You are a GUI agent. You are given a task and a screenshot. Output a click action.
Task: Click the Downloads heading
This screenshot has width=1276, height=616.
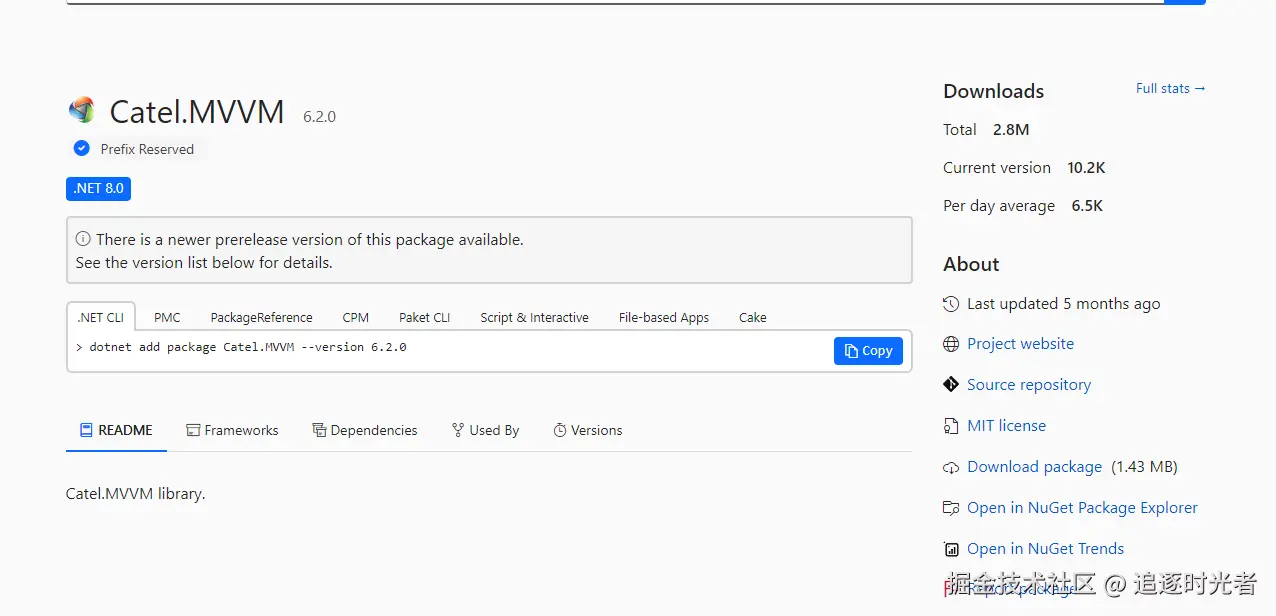pyautogui.click(x=993, y=91)
